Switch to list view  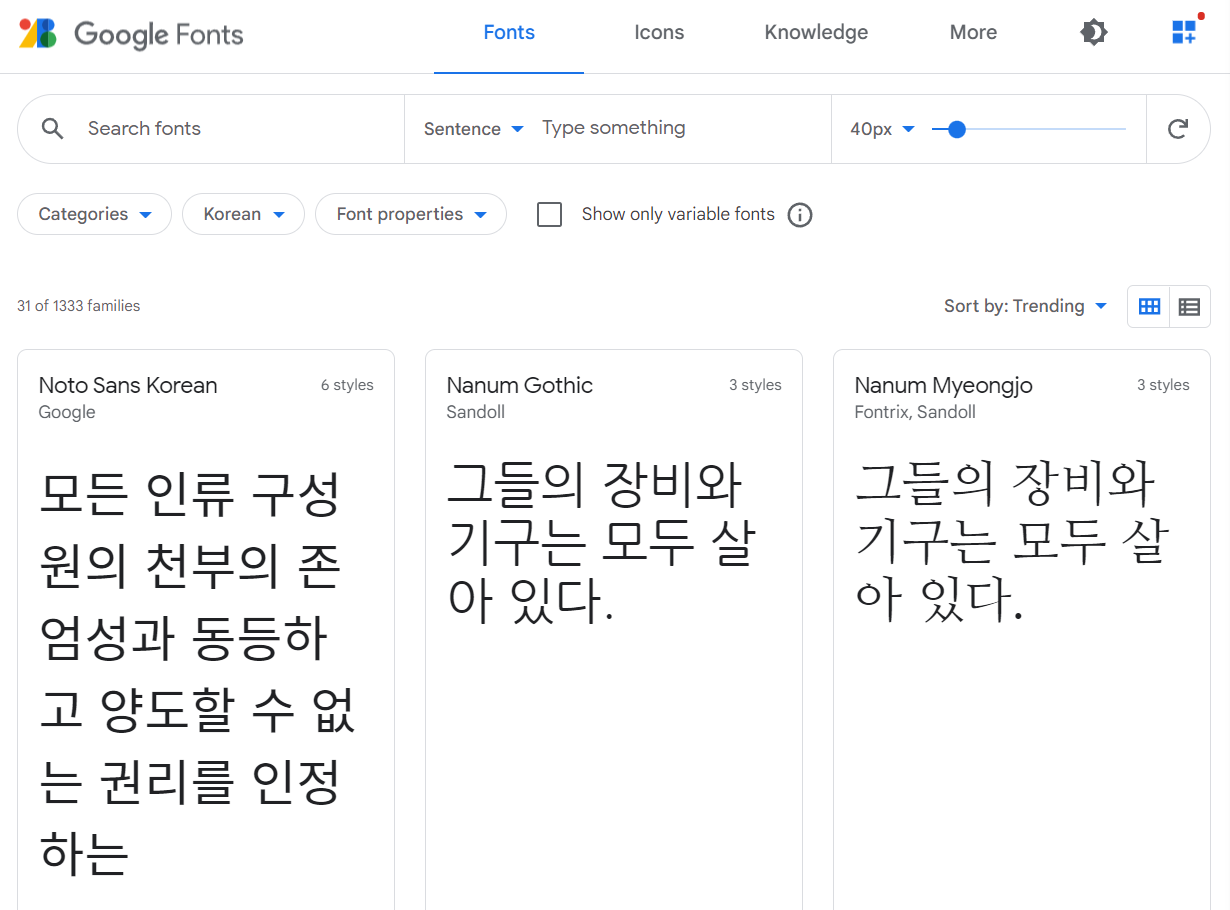pos(1189,307)
